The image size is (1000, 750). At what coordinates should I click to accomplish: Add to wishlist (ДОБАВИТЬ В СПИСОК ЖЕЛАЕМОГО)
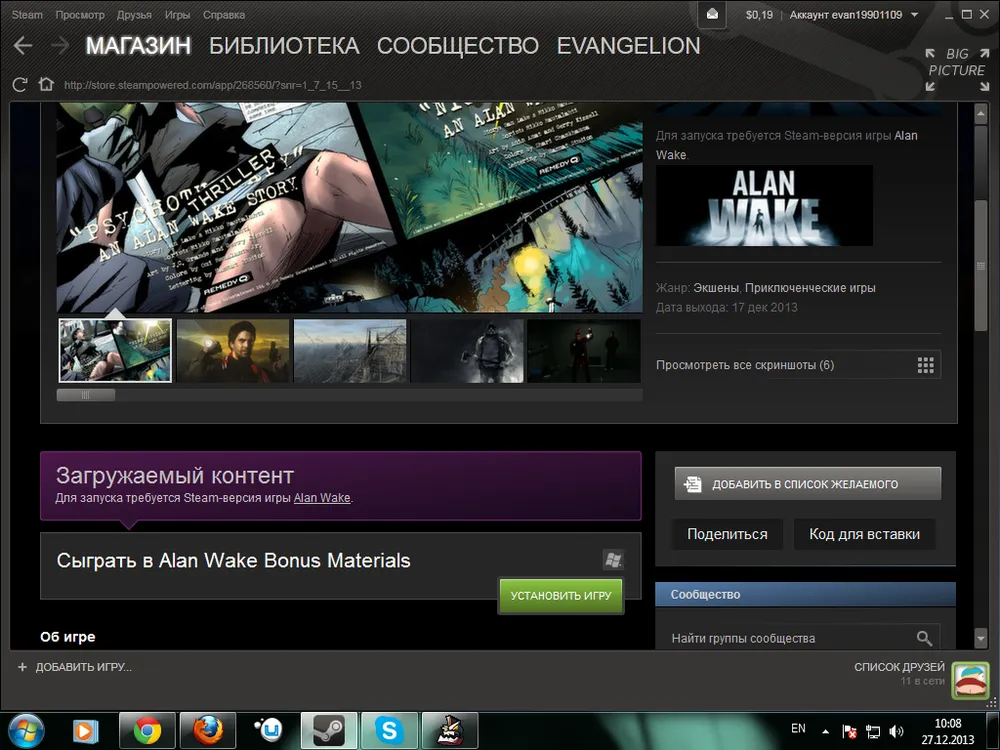click(x=807, y=484)
